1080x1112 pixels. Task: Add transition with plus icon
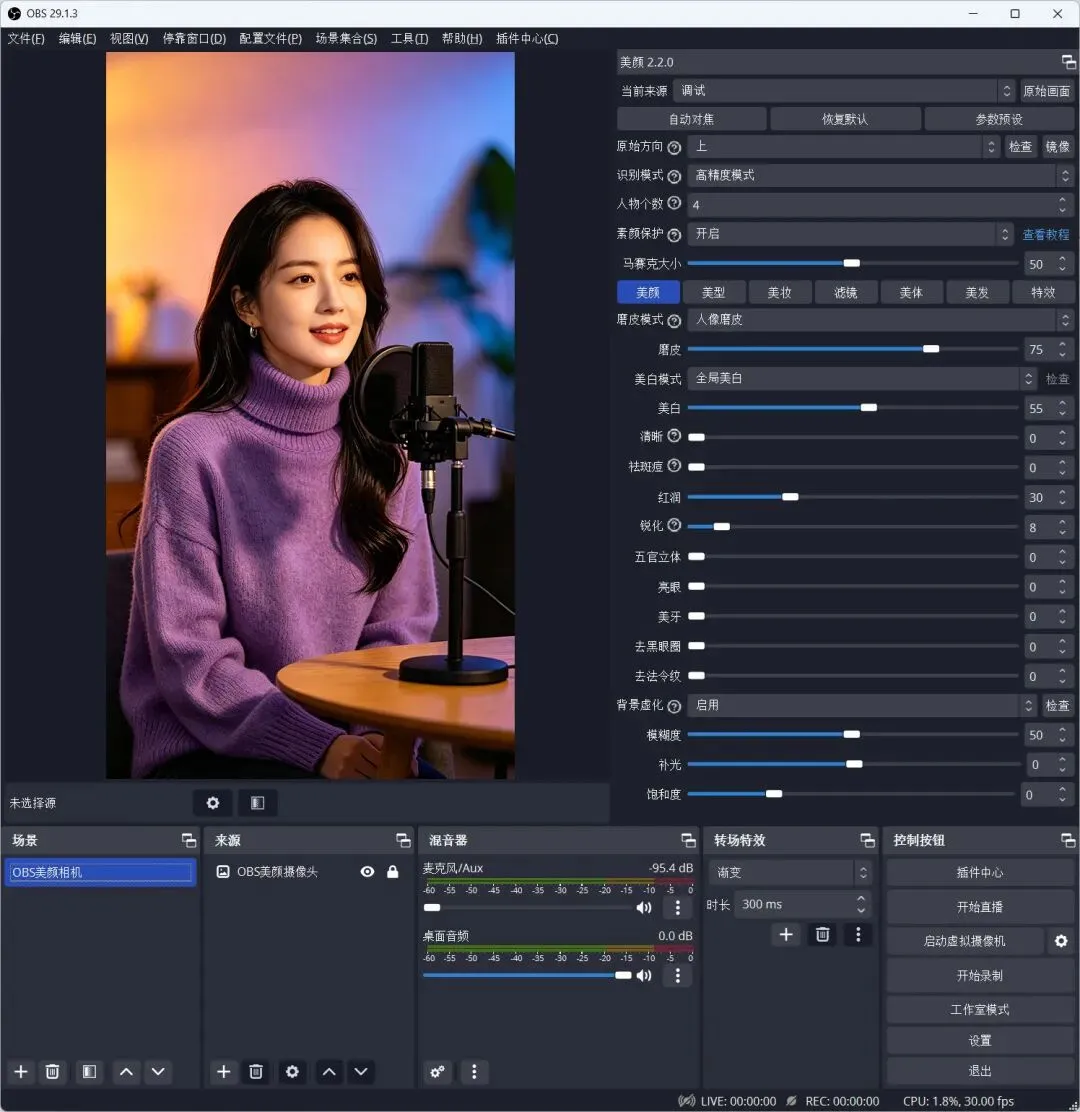(x=786, y=935)
